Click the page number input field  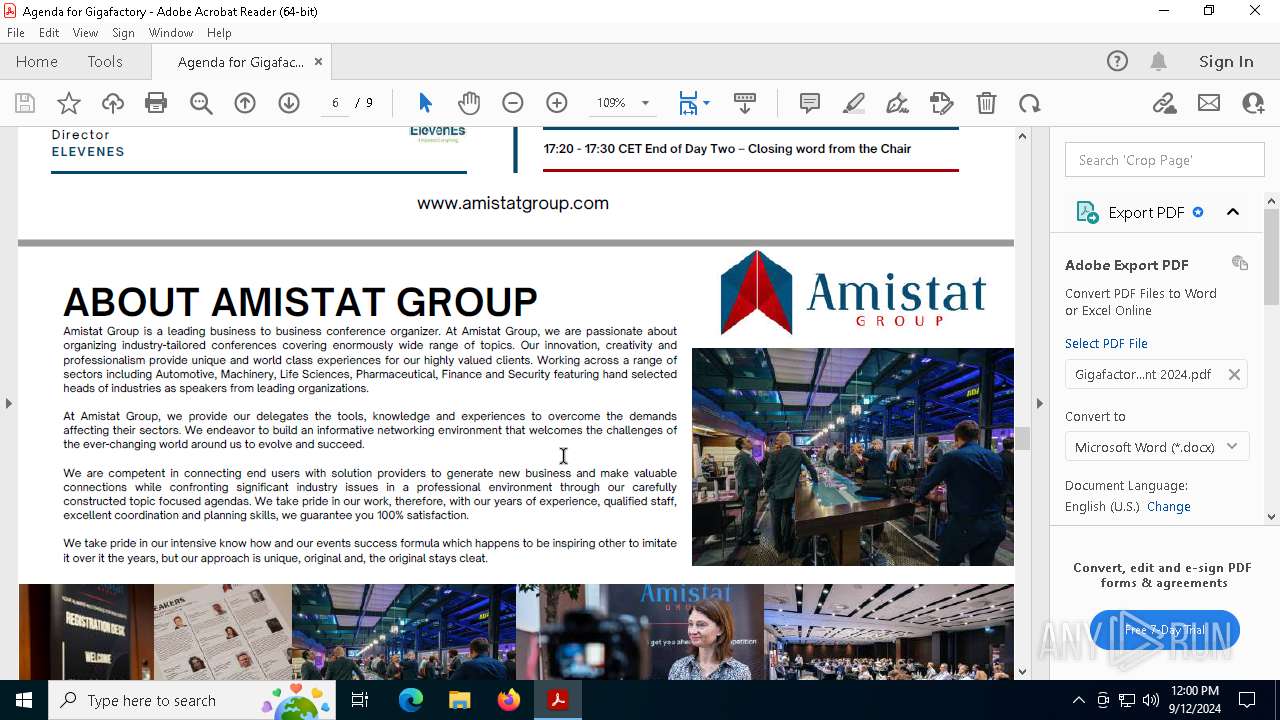point(335,103)
